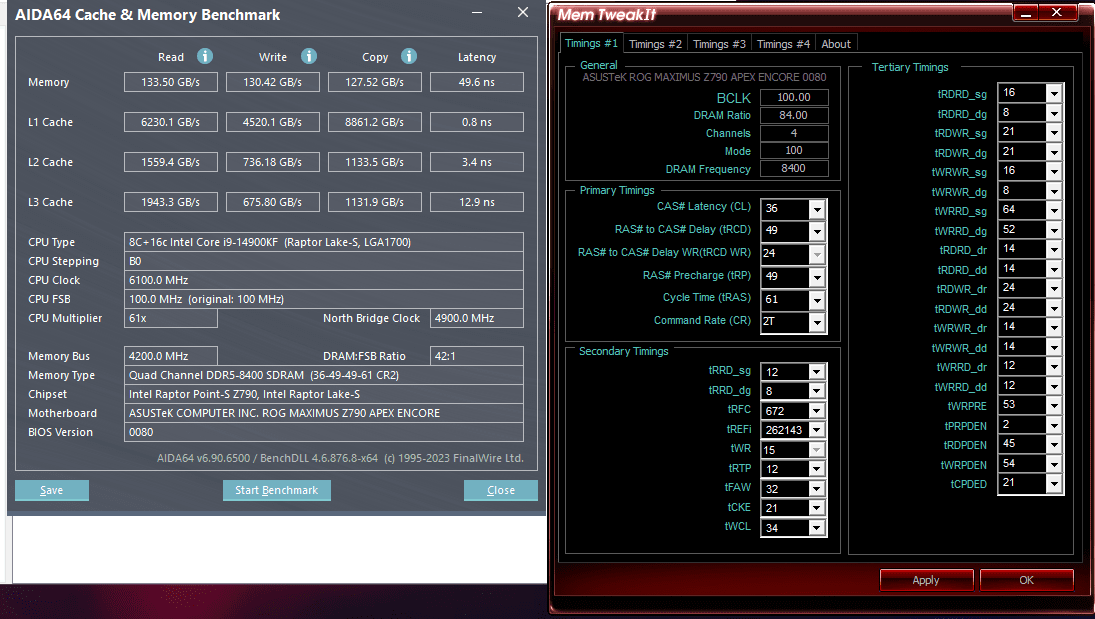Screen dimensions: 1095x619
Task: Click the CPU Type field text
Action: (324, 242)
